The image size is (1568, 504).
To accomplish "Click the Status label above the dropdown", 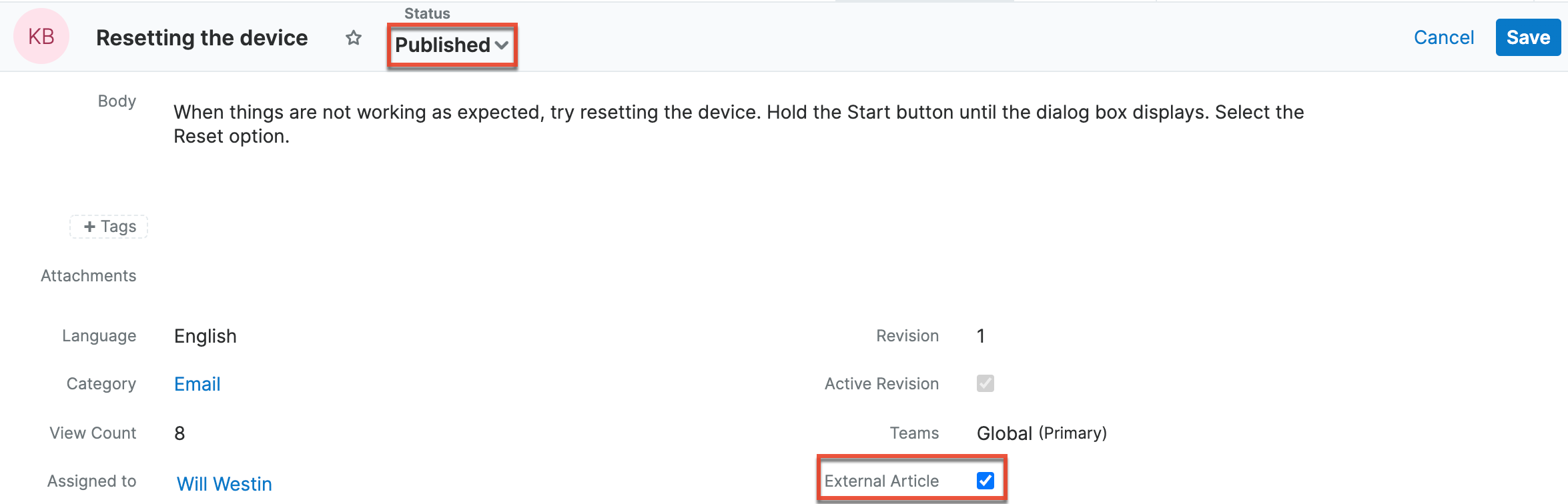I will tap(427, 13).
